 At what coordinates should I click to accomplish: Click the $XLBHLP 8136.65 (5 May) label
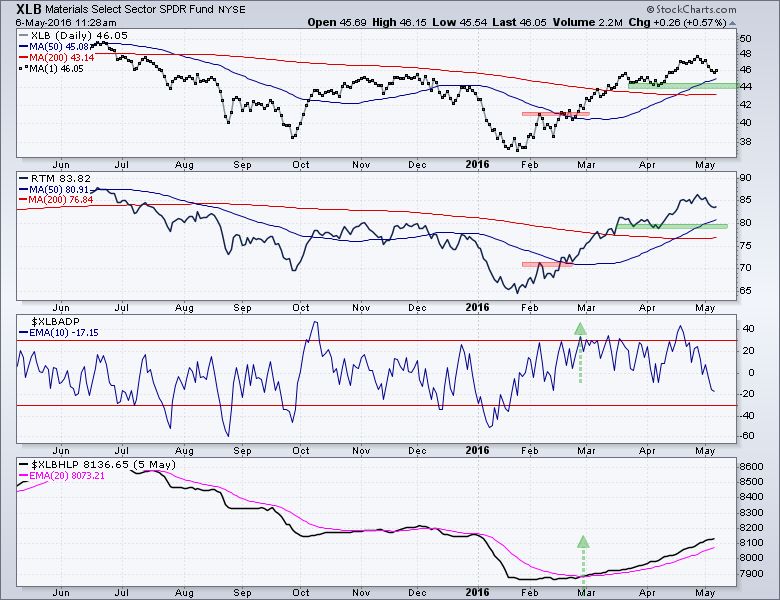point(98,464)
